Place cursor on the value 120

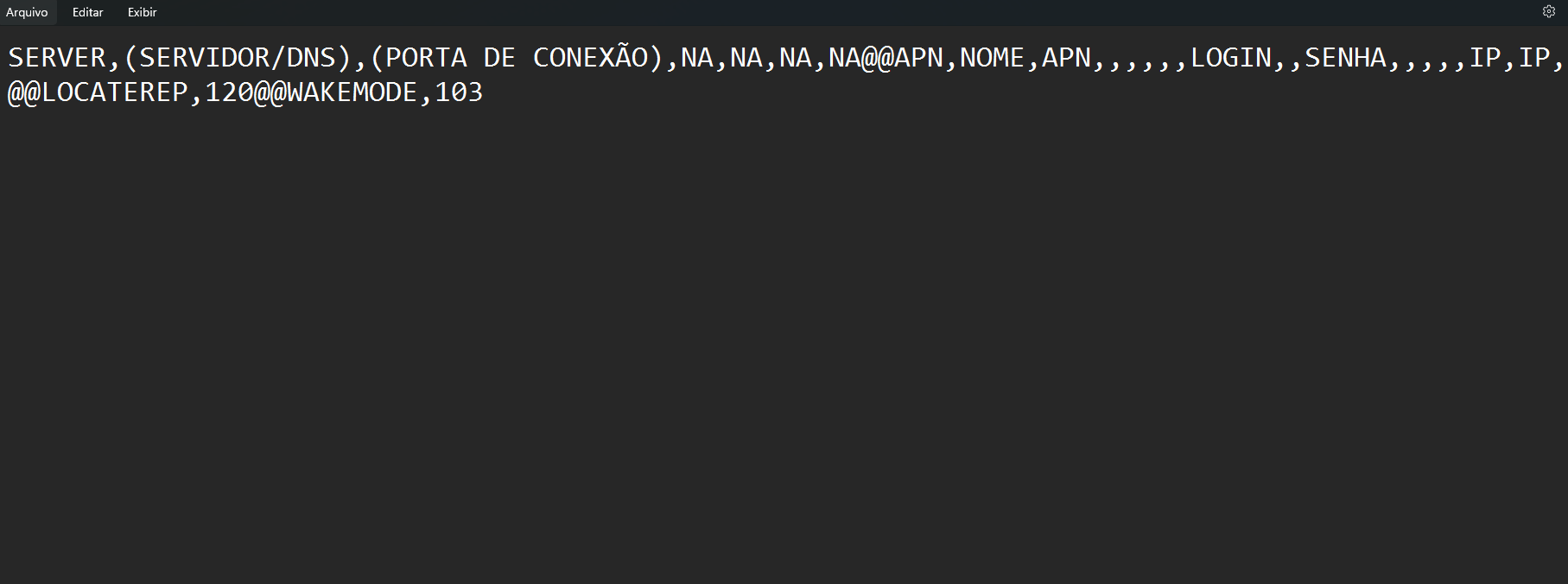(229, 92)
